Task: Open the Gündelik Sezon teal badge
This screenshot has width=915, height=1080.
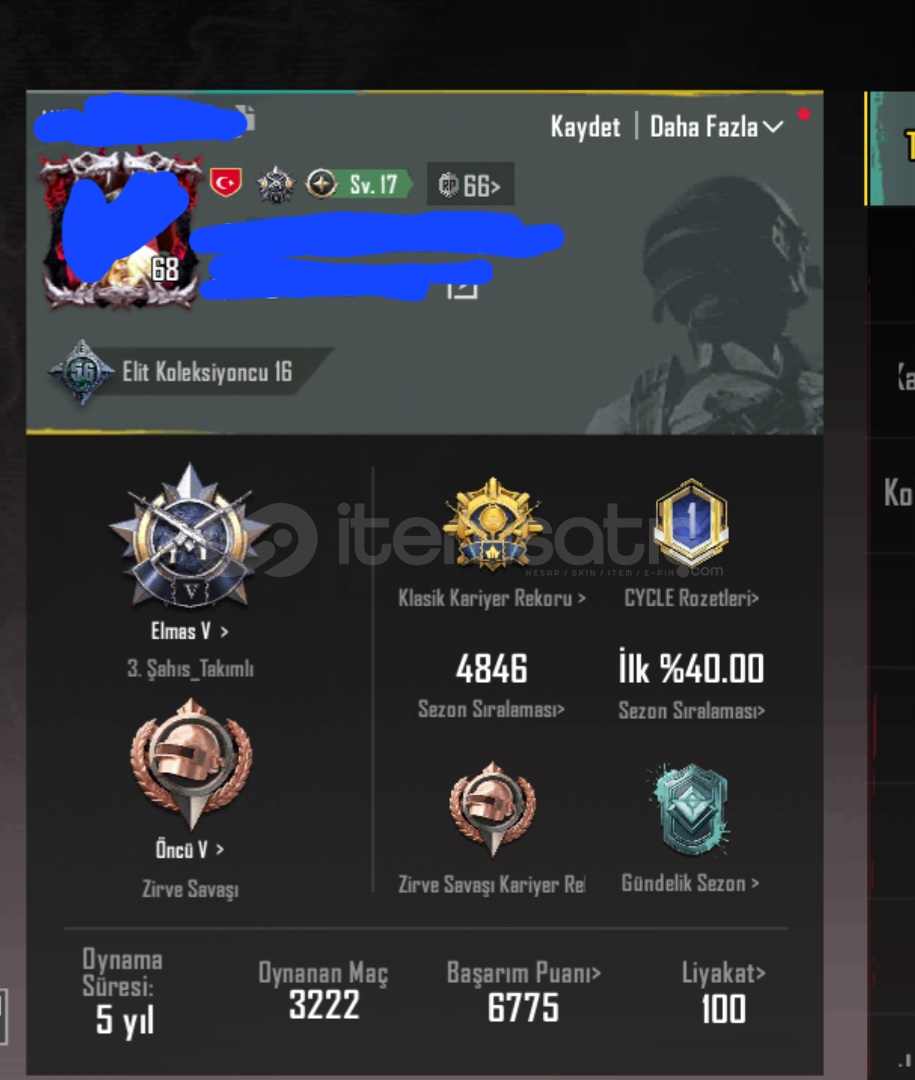Action: click(x=690, y=810)
